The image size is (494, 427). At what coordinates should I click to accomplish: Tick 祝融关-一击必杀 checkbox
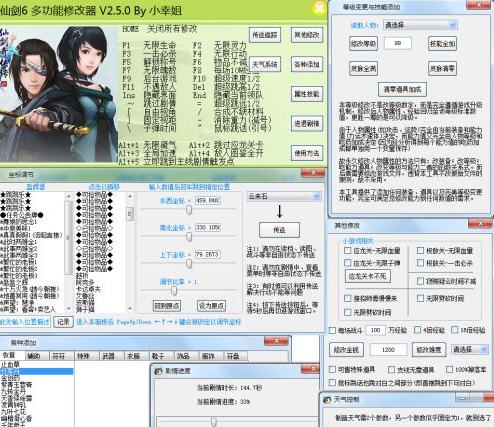coord(420,263)
